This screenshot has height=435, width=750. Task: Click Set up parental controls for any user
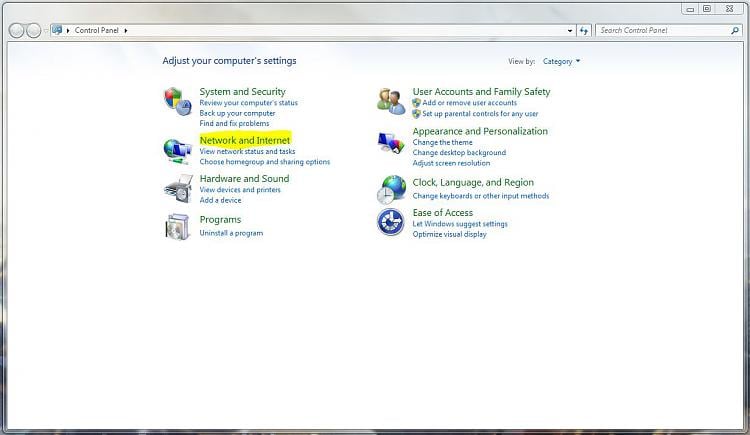click(x=480, y=114)
